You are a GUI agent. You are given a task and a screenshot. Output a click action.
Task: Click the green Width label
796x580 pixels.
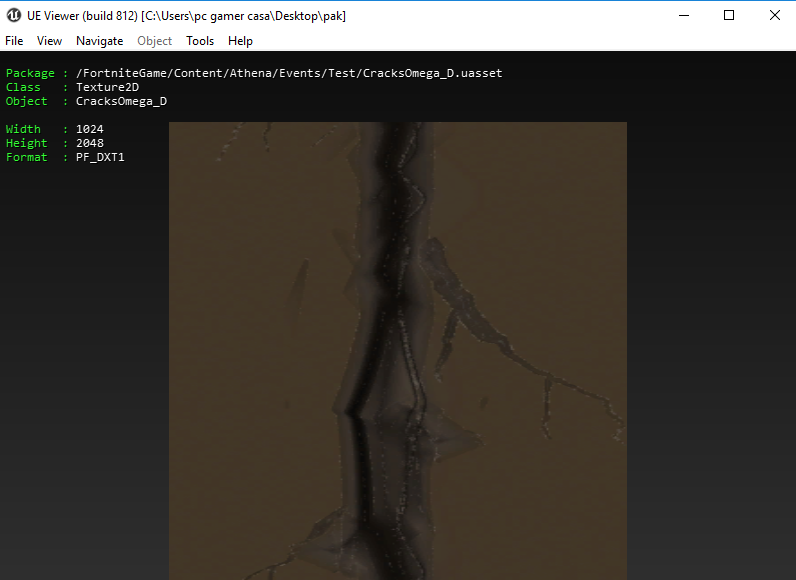[x=23, y=129]
